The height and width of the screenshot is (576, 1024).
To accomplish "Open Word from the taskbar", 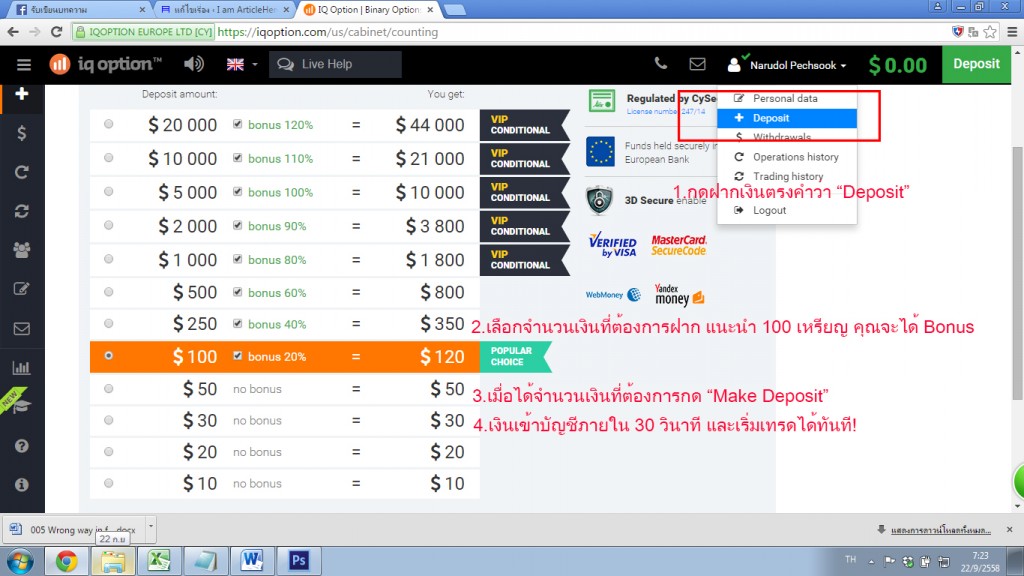I will tap(252, 561).
